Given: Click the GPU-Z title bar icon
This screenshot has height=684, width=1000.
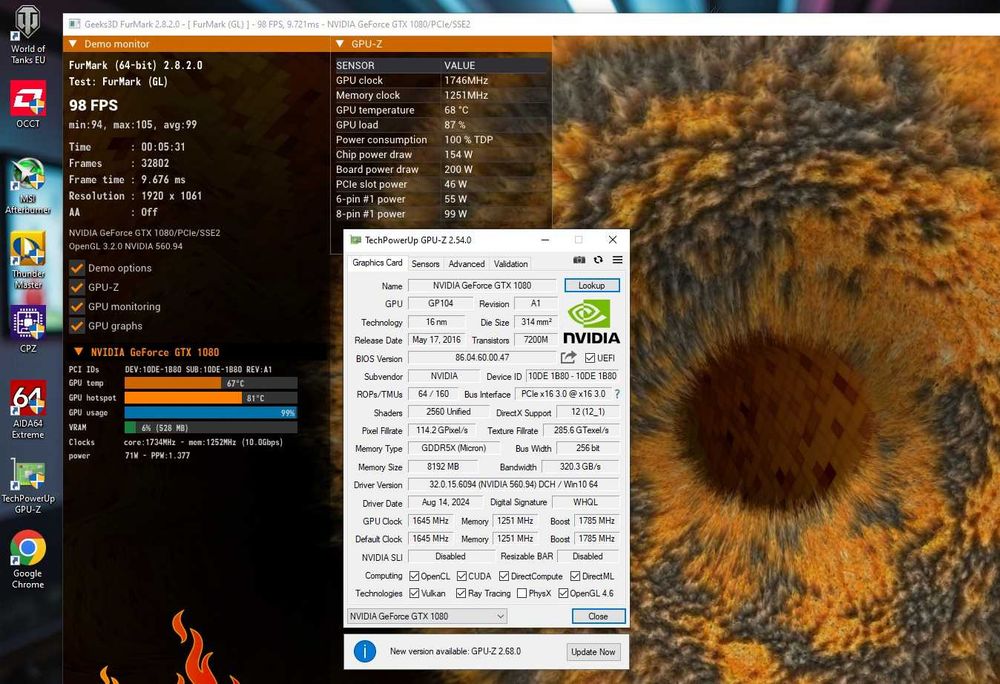Looking at the screenshot, I should 356,240.
